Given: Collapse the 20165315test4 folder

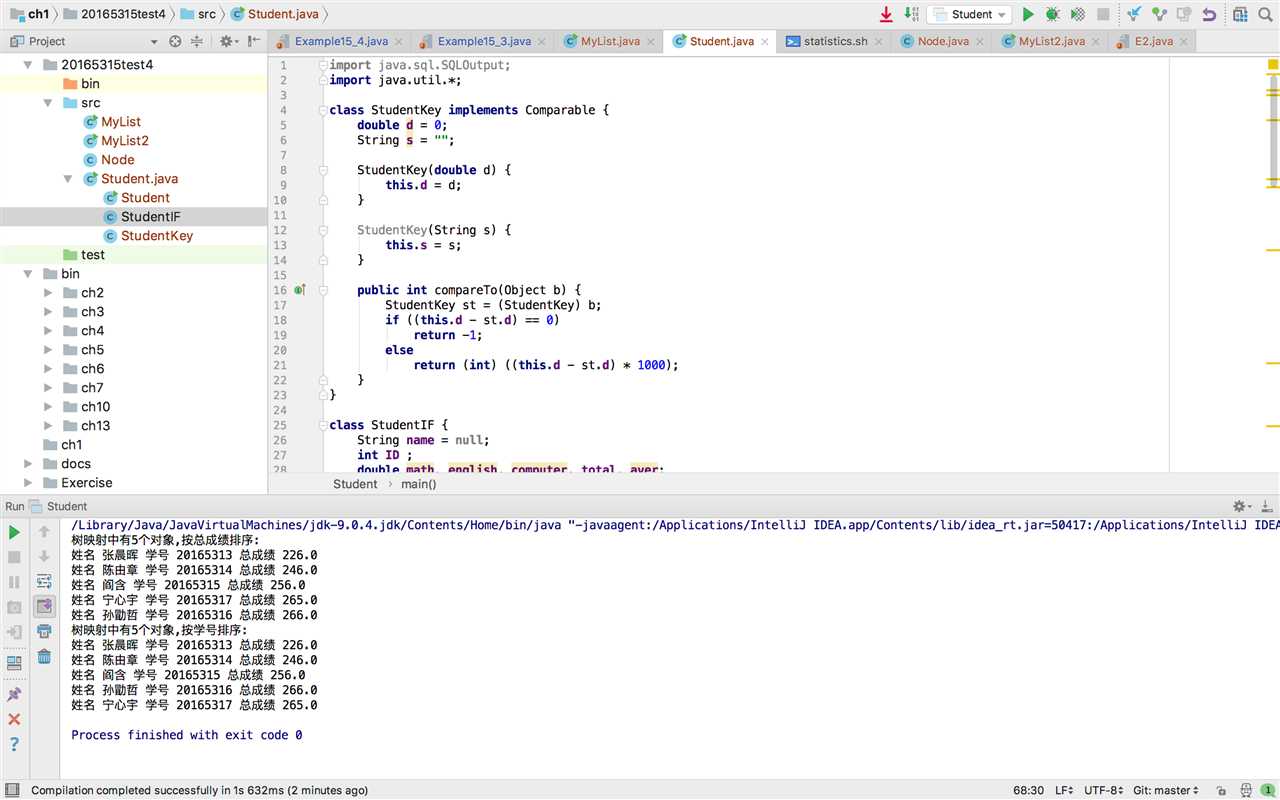Looking at the screenshot, I should point(29,64).
